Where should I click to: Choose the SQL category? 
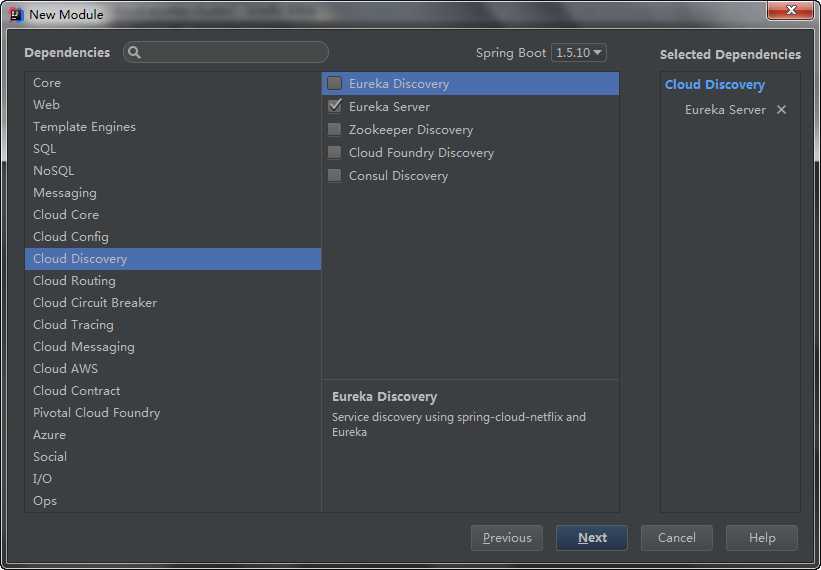coord(173,149)
